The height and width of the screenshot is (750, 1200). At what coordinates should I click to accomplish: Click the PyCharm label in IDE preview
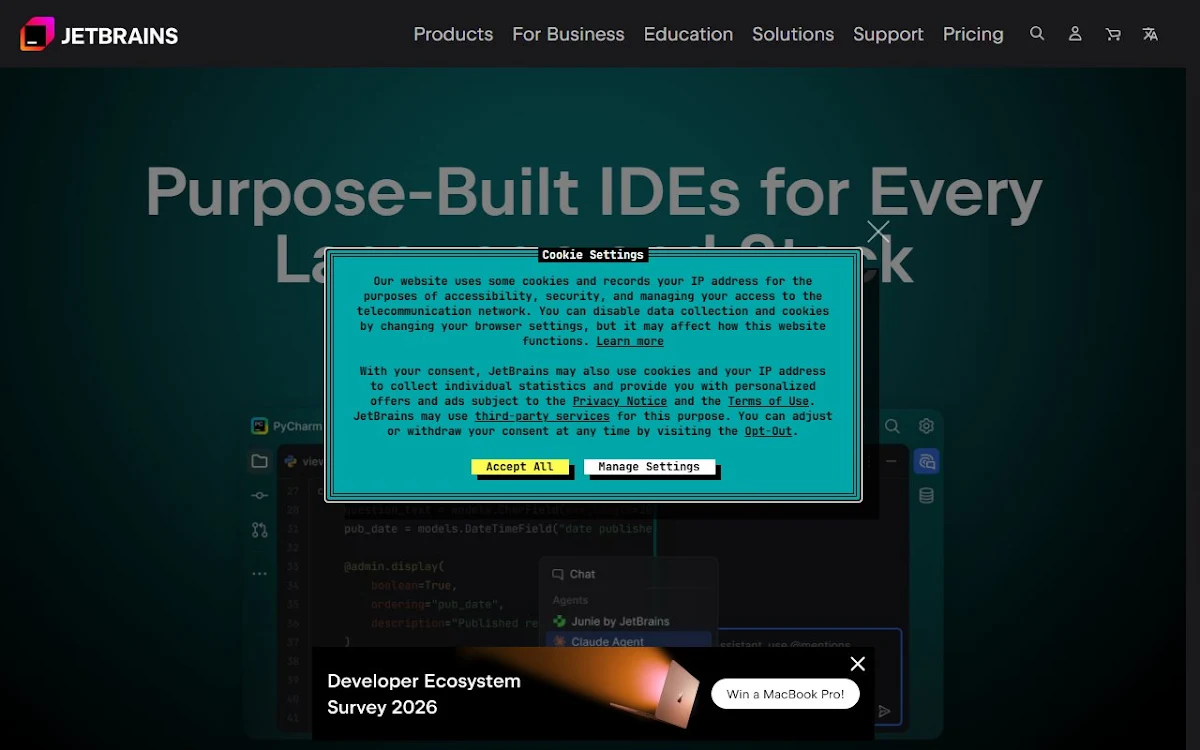pos(297,426)
